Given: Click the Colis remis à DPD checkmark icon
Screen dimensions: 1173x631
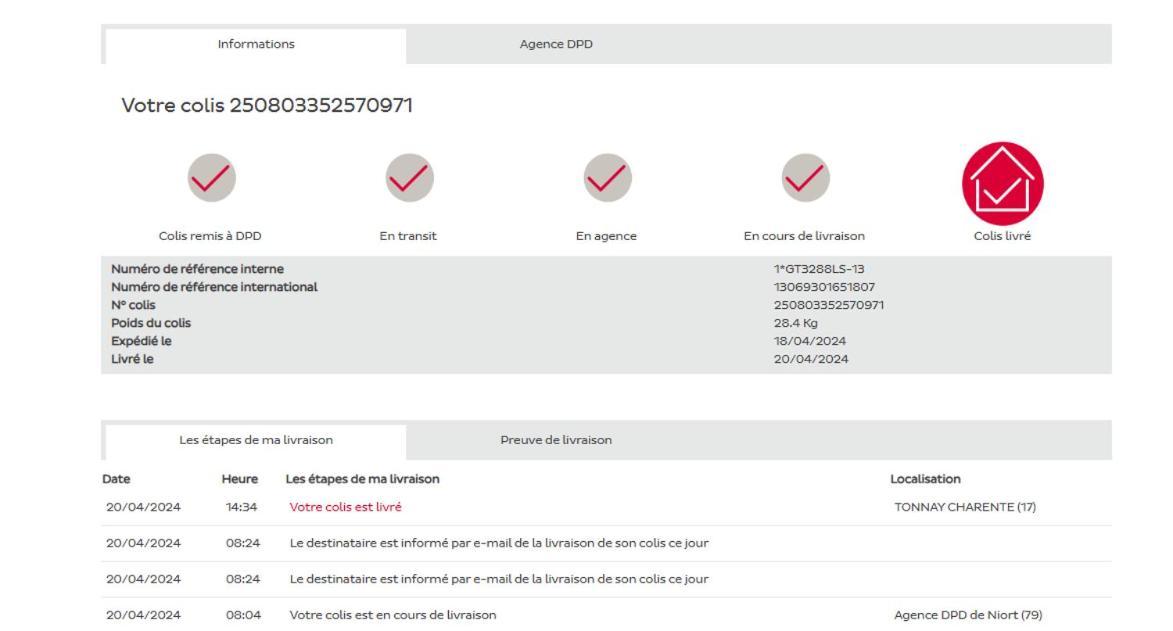Looking at the screenshot, I should pos(211,178).
